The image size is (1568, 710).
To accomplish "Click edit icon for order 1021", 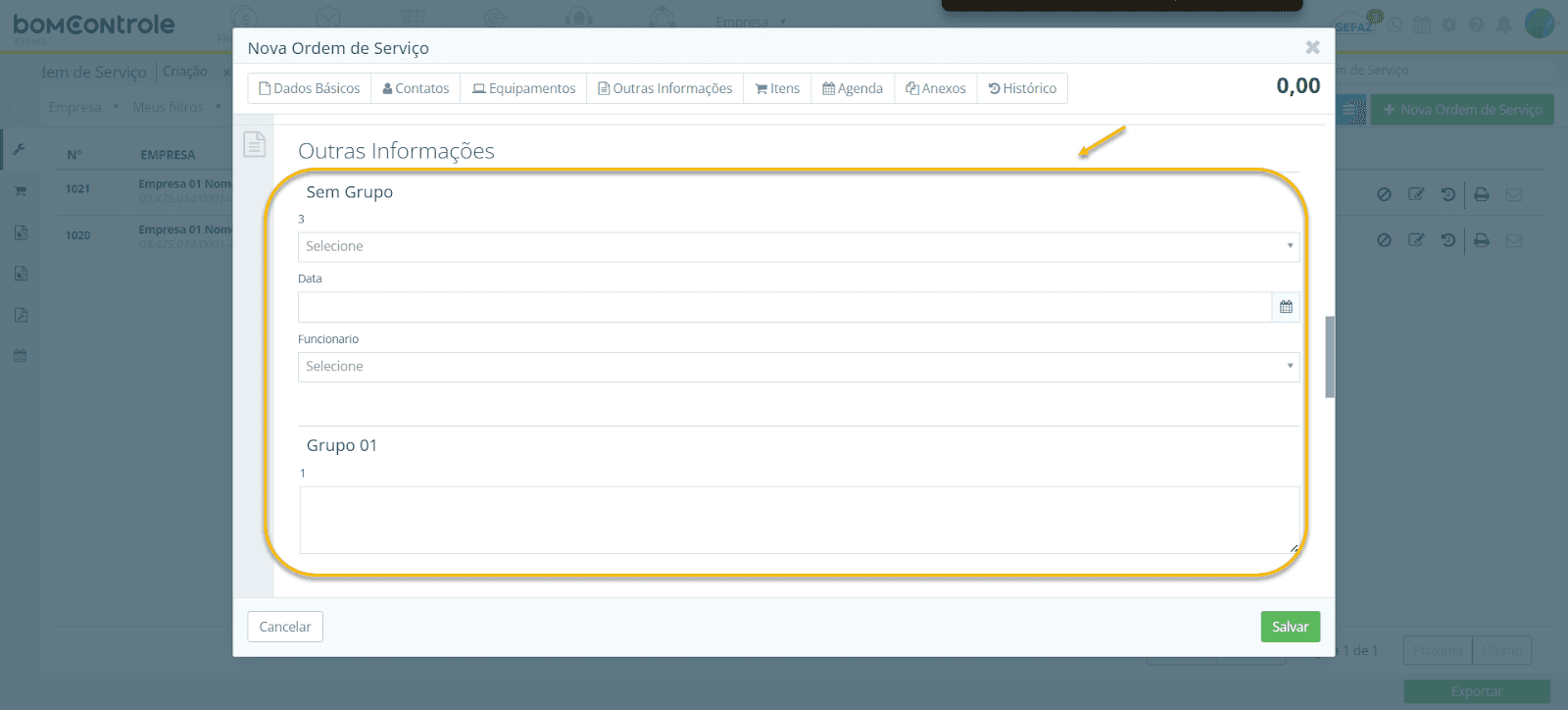I will [1416, 194].
